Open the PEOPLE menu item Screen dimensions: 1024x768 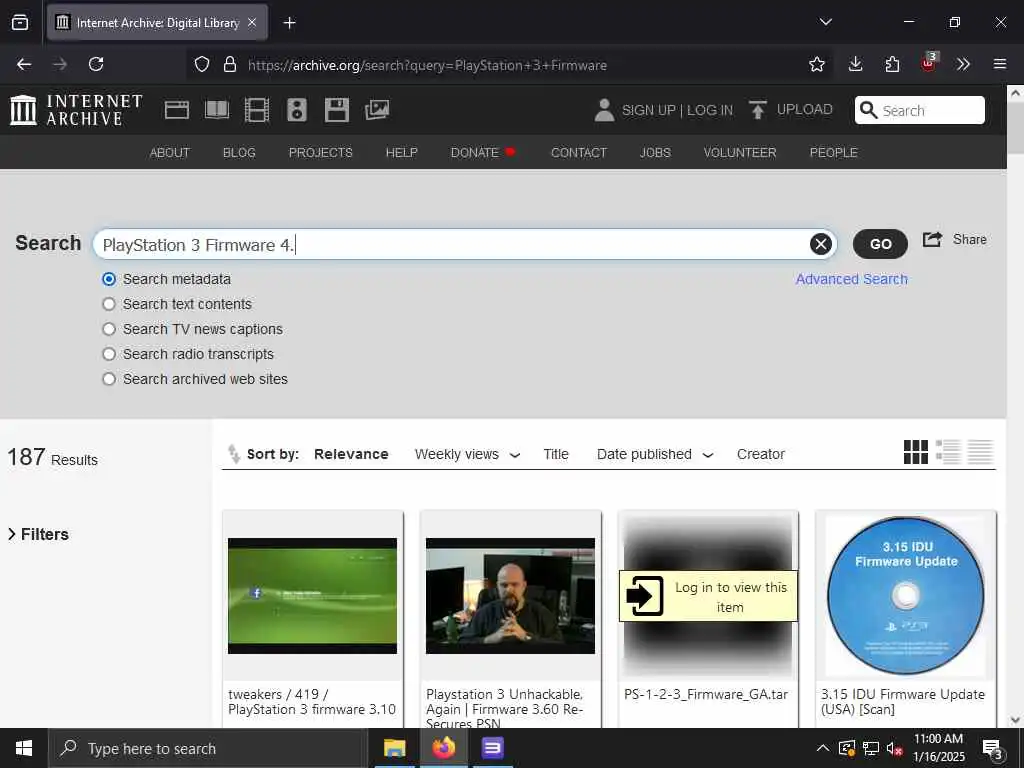point(833,152)
